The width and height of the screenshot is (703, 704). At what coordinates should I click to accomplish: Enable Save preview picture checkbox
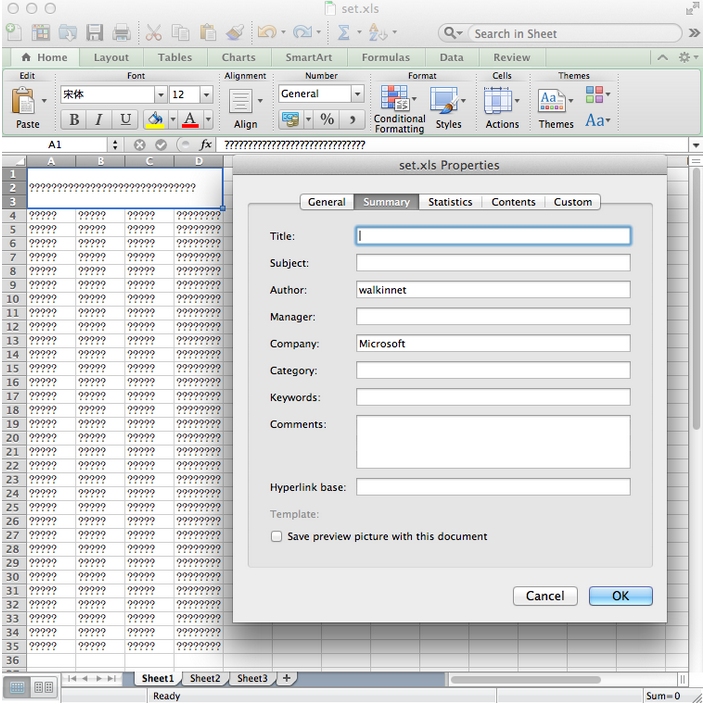(x=276, y=537)
